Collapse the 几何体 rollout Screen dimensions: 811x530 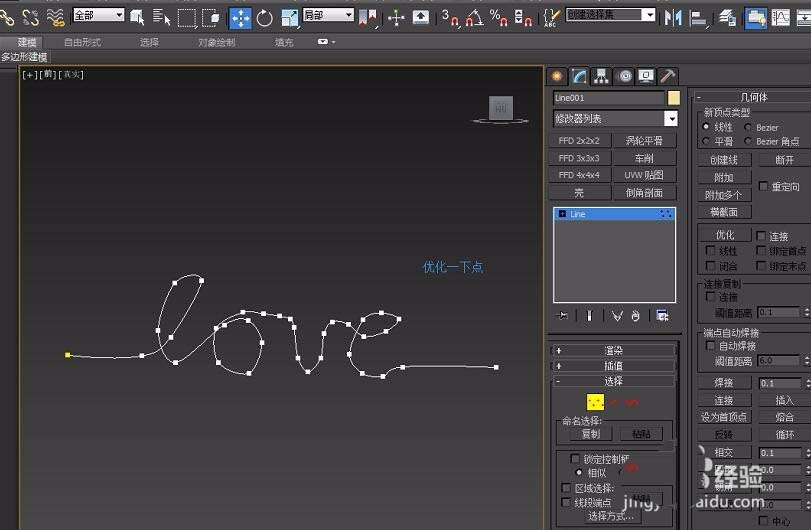coord(753,97)
